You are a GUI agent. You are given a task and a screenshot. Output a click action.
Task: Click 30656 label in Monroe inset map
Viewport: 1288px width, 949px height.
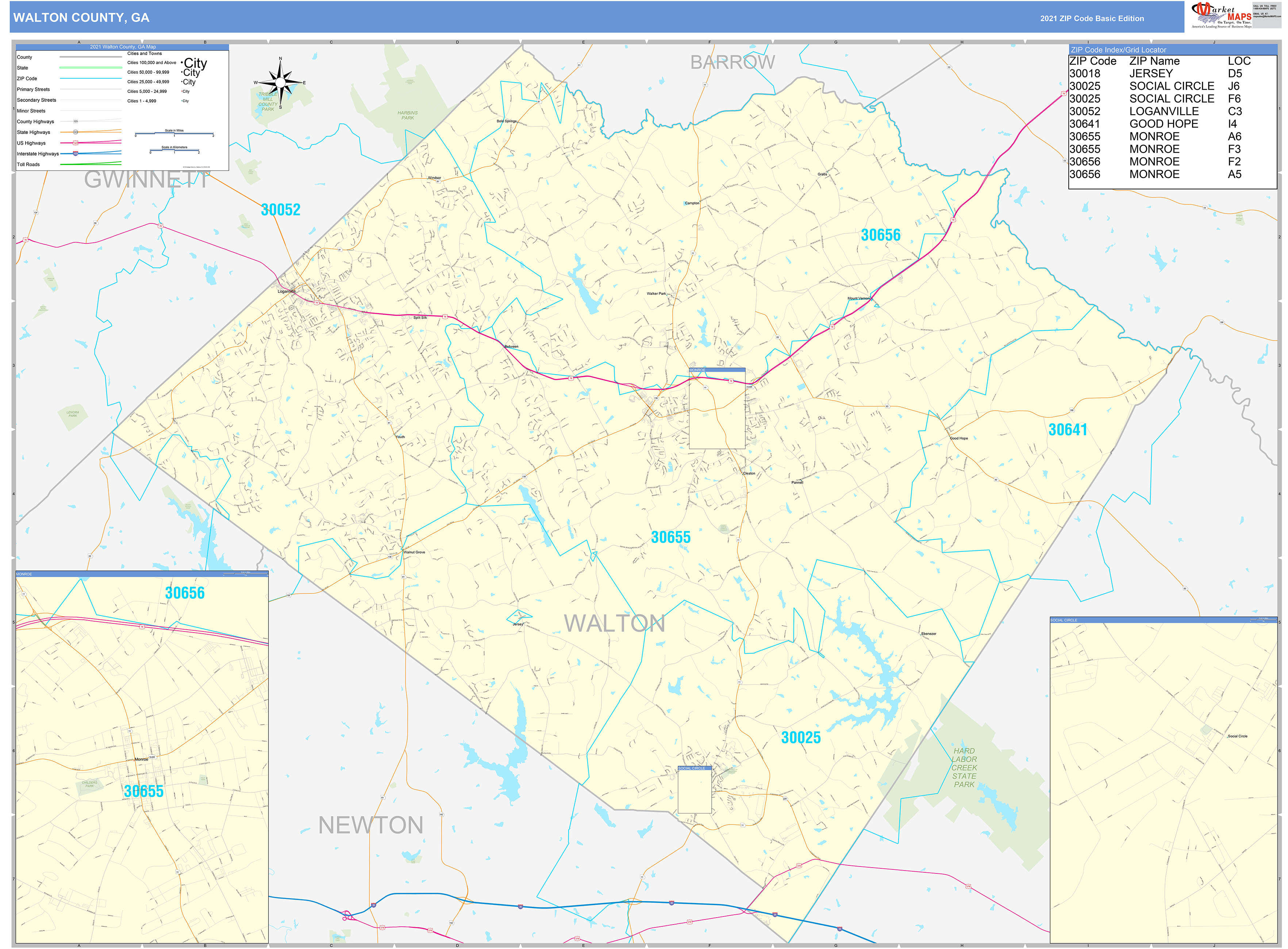[184, 593]
